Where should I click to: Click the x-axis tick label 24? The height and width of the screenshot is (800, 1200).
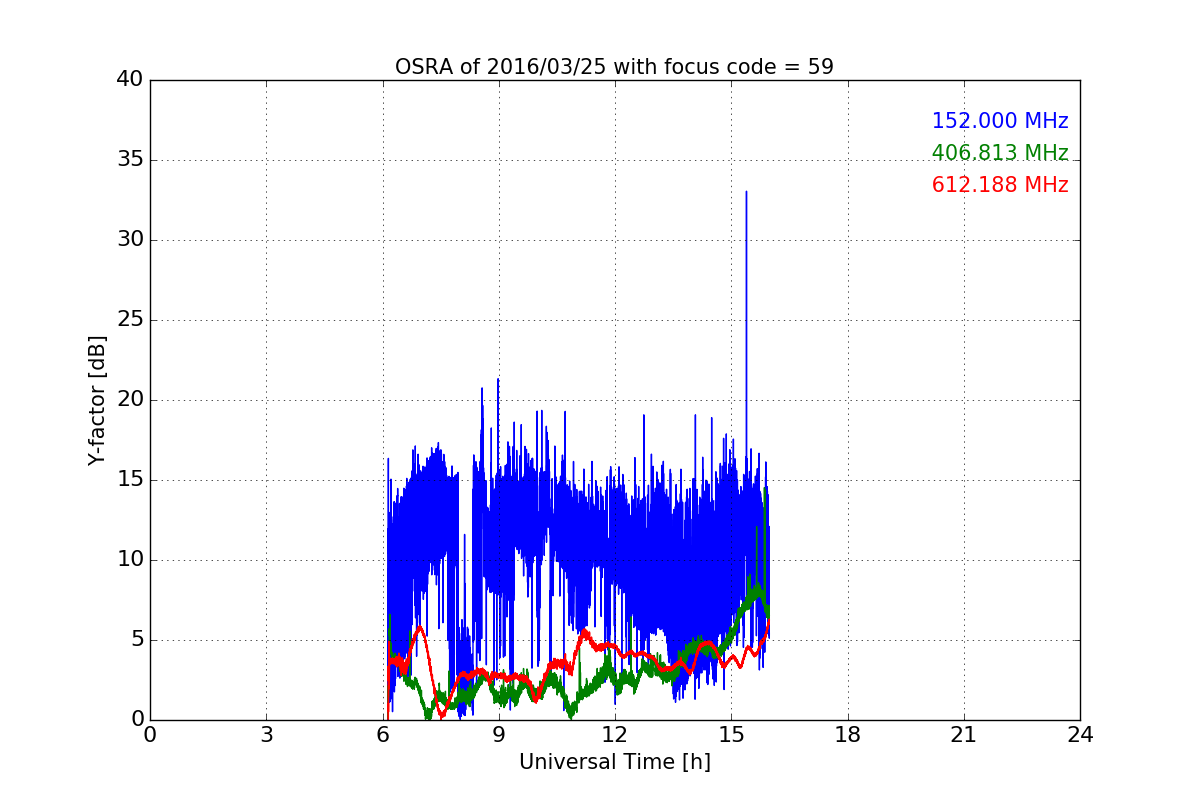1080,734
